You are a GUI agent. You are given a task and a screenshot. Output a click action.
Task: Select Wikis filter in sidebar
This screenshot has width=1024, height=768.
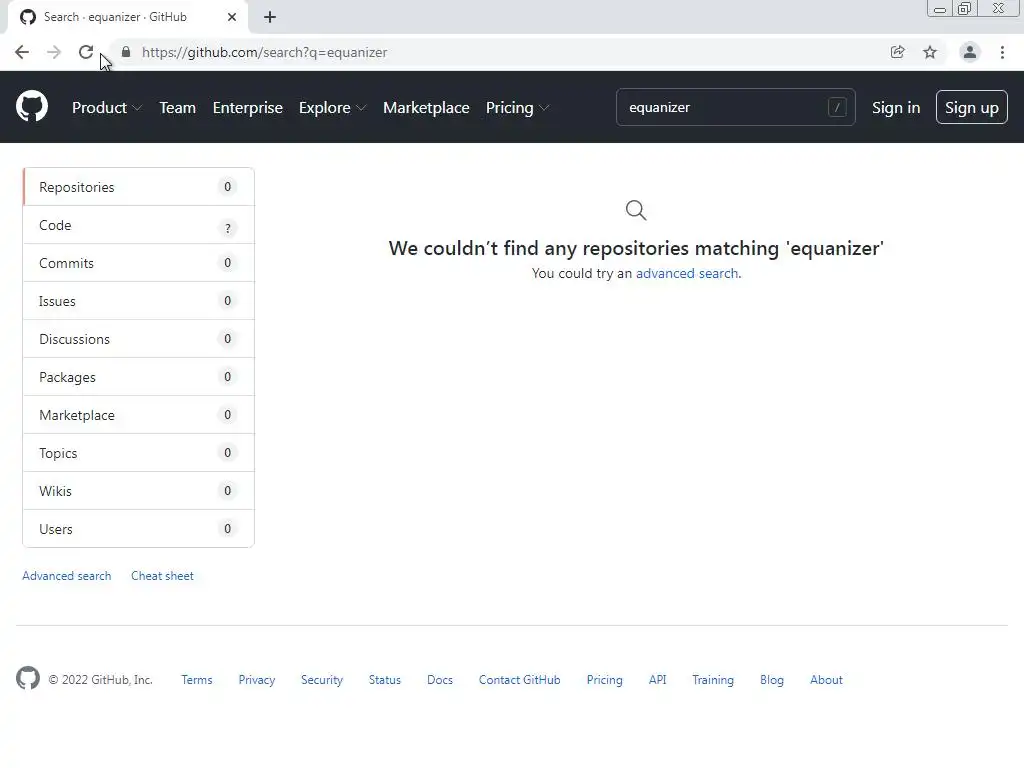138,490
